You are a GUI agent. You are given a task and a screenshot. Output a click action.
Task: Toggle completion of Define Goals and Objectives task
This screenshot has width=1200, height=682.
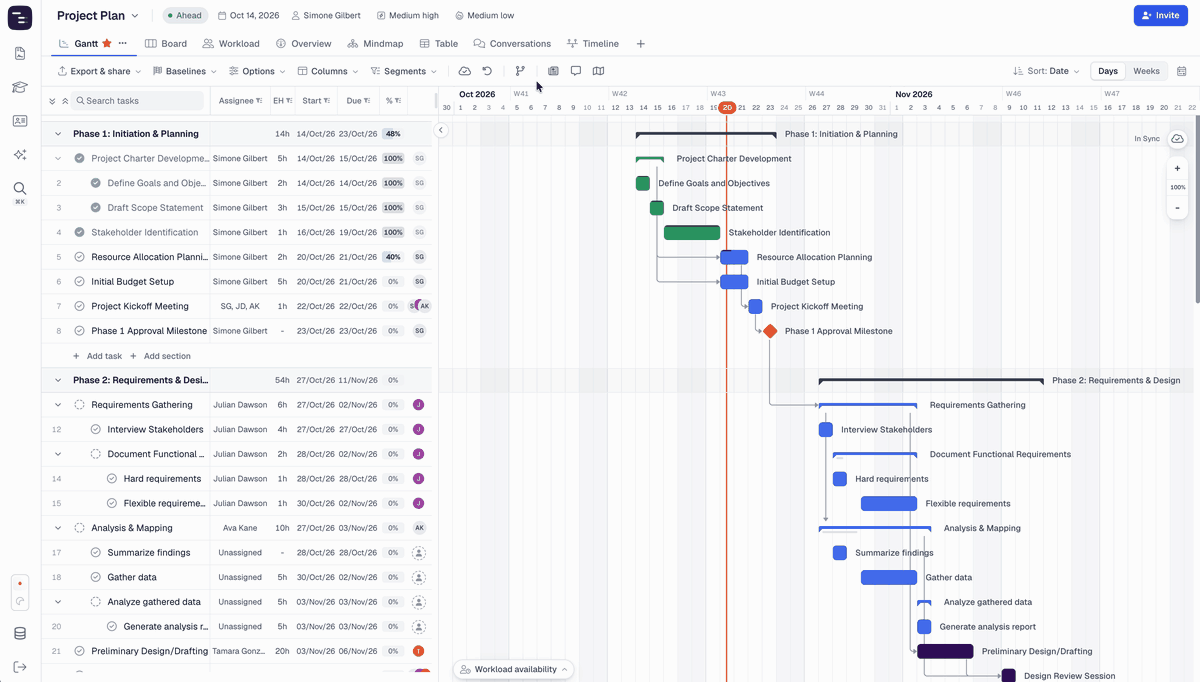click(96, 183)
